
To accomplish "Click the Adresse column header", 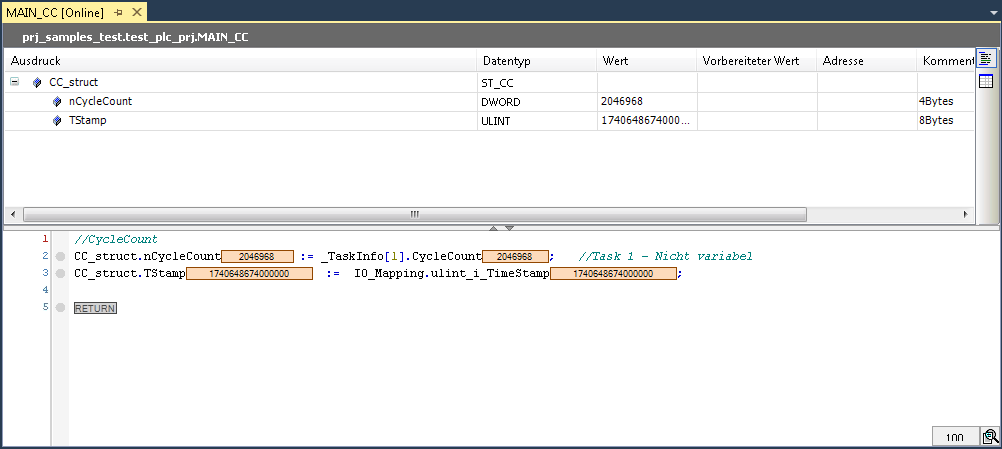I will [x=867, y=61].
